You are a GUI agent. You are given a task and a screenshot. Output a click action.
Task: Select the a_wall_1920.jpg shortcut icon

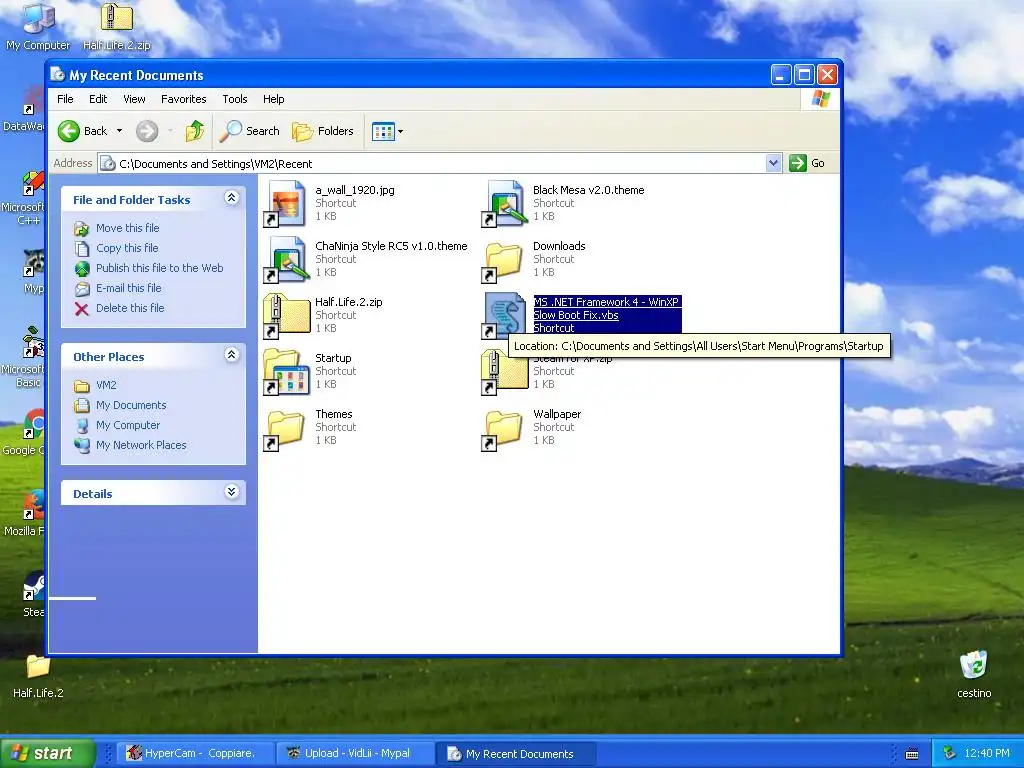285,204
